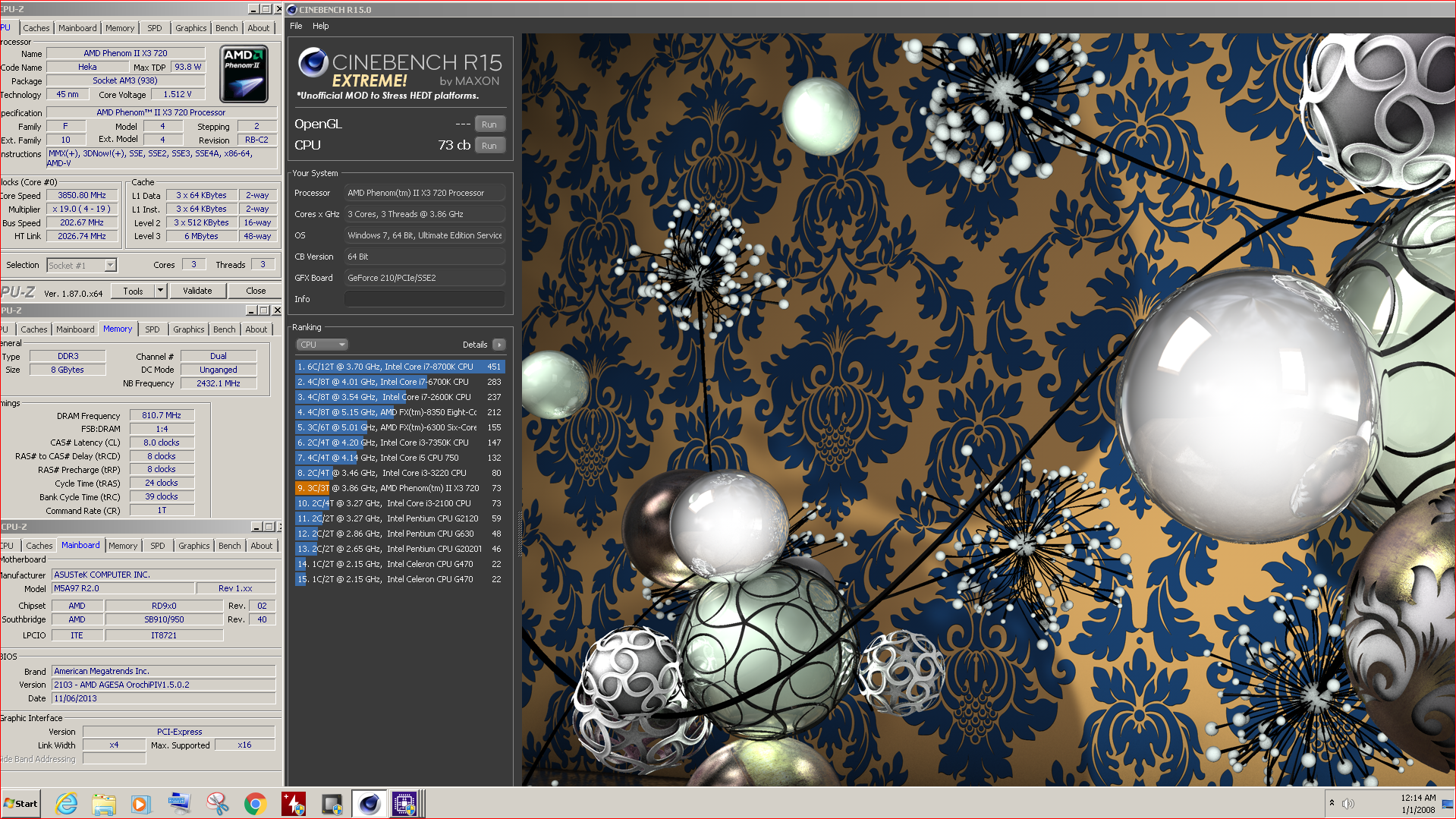The width and height of the screenshot is (1456, 819).
Task: Select ranking row Intel Core i5 CPU 750
Action: pyautogui.click(x=400, y=458)
